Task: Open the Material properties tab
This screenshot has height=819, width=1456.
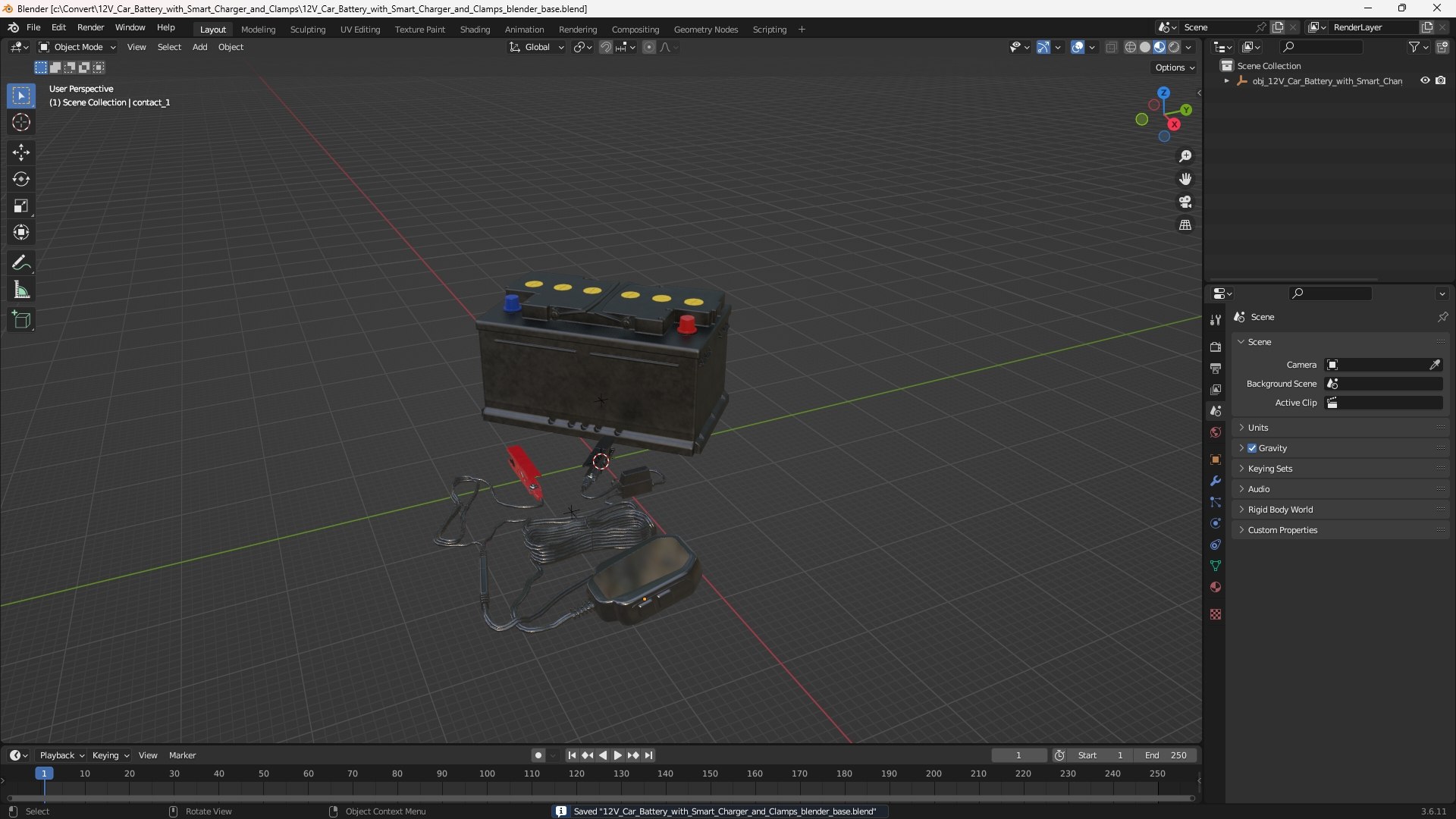Action: click(1216, 587)
